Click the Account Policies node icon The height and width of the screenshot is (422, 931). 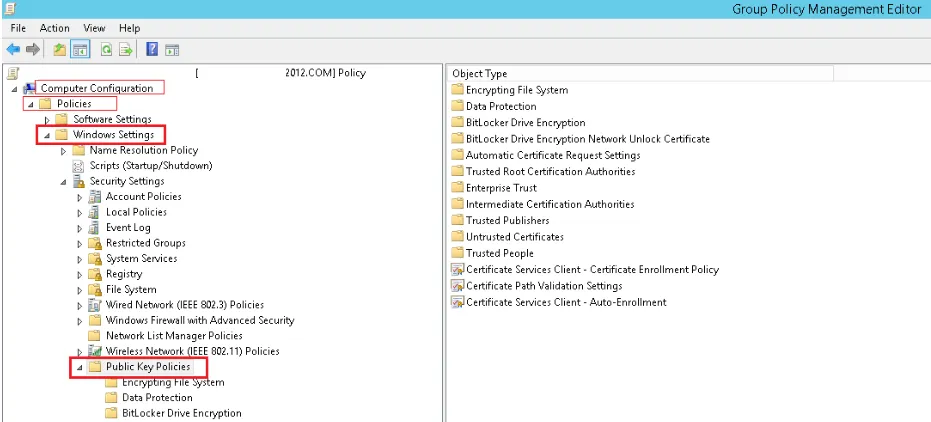[94, 196]
